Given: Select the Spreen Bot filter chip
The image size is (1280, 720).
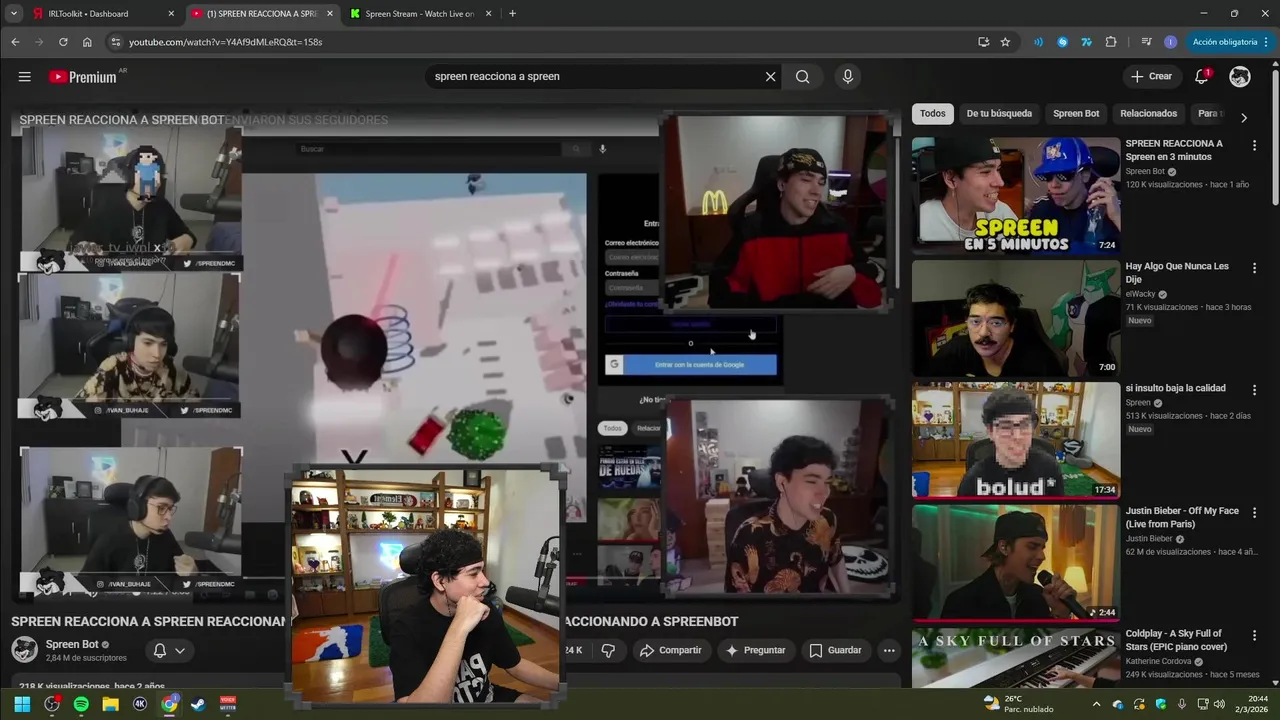Looking at the screenshot, I should [1076, 114].
